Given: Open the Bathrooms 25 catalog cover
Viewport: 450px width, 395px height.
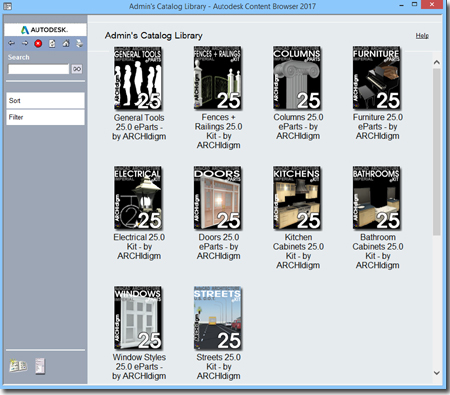Looking at the screenshot, I should click(377, 198).
